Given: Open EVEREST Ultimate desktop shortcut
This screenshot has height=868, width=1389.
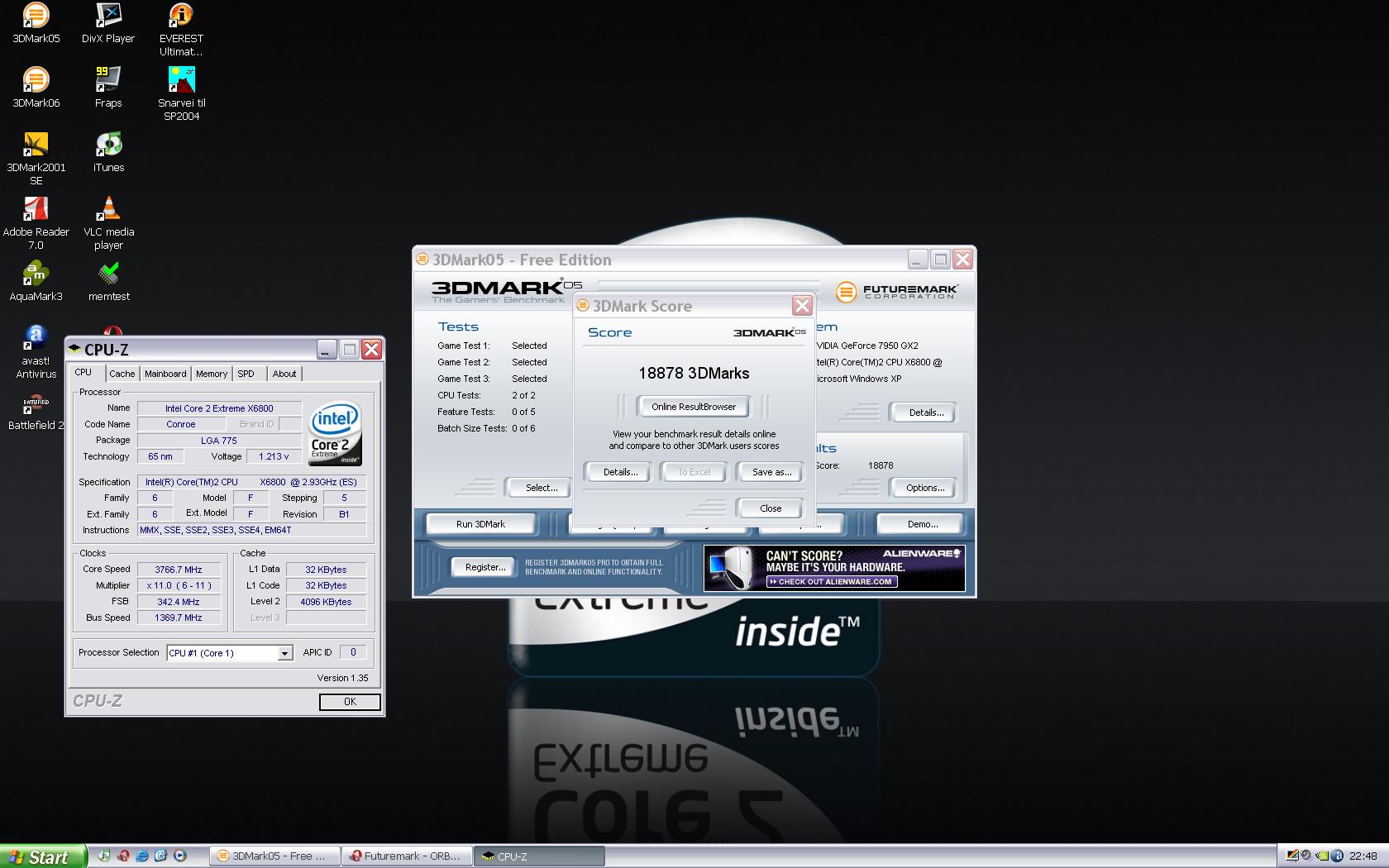Looking at the screenshot, I should (181, 30).
